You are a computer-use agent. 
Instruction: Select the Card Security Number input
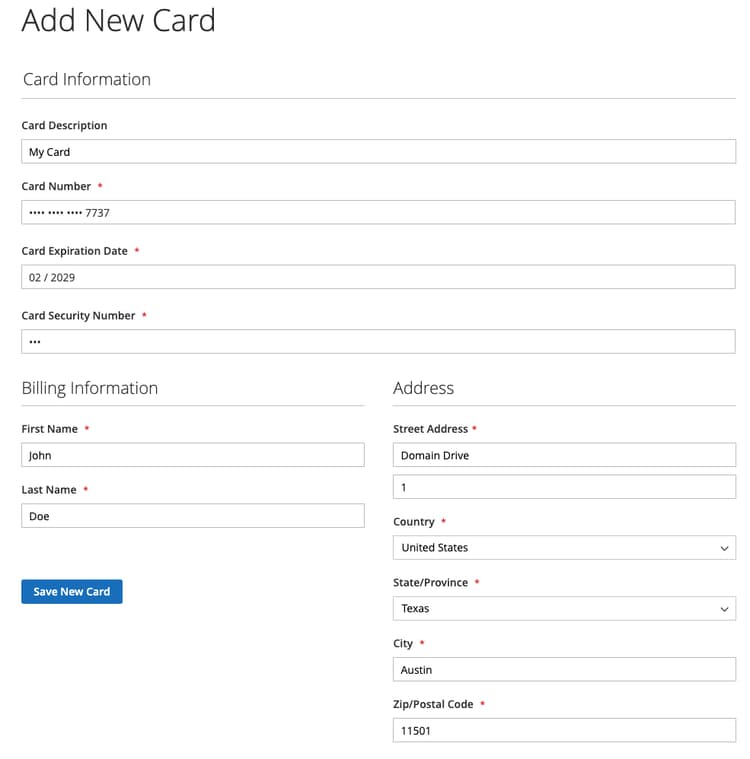pos(378,341)
